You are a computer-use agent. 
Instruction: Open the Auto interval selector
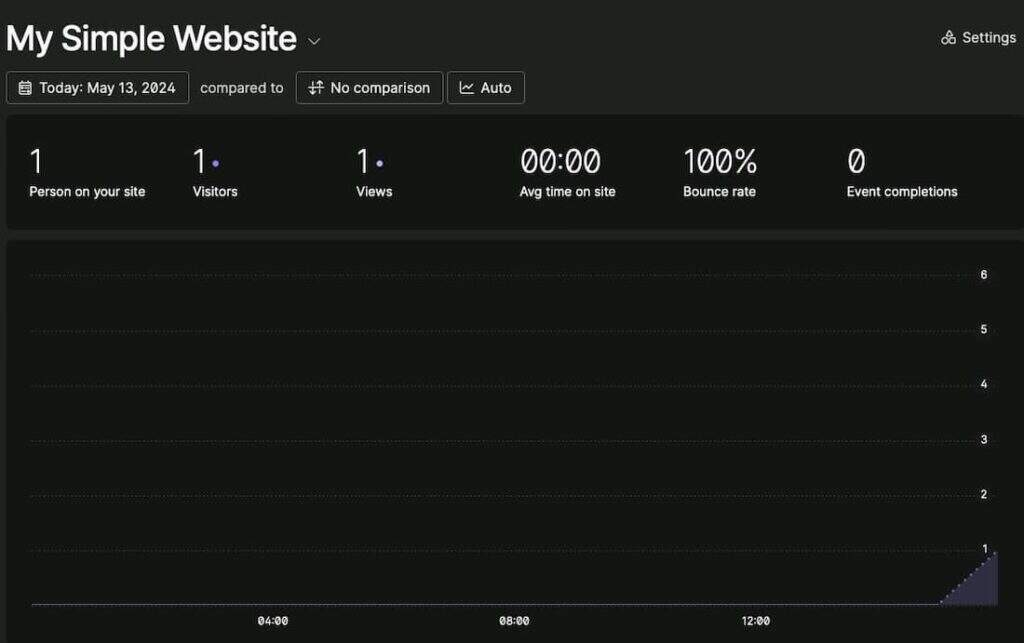coord(486,88)
